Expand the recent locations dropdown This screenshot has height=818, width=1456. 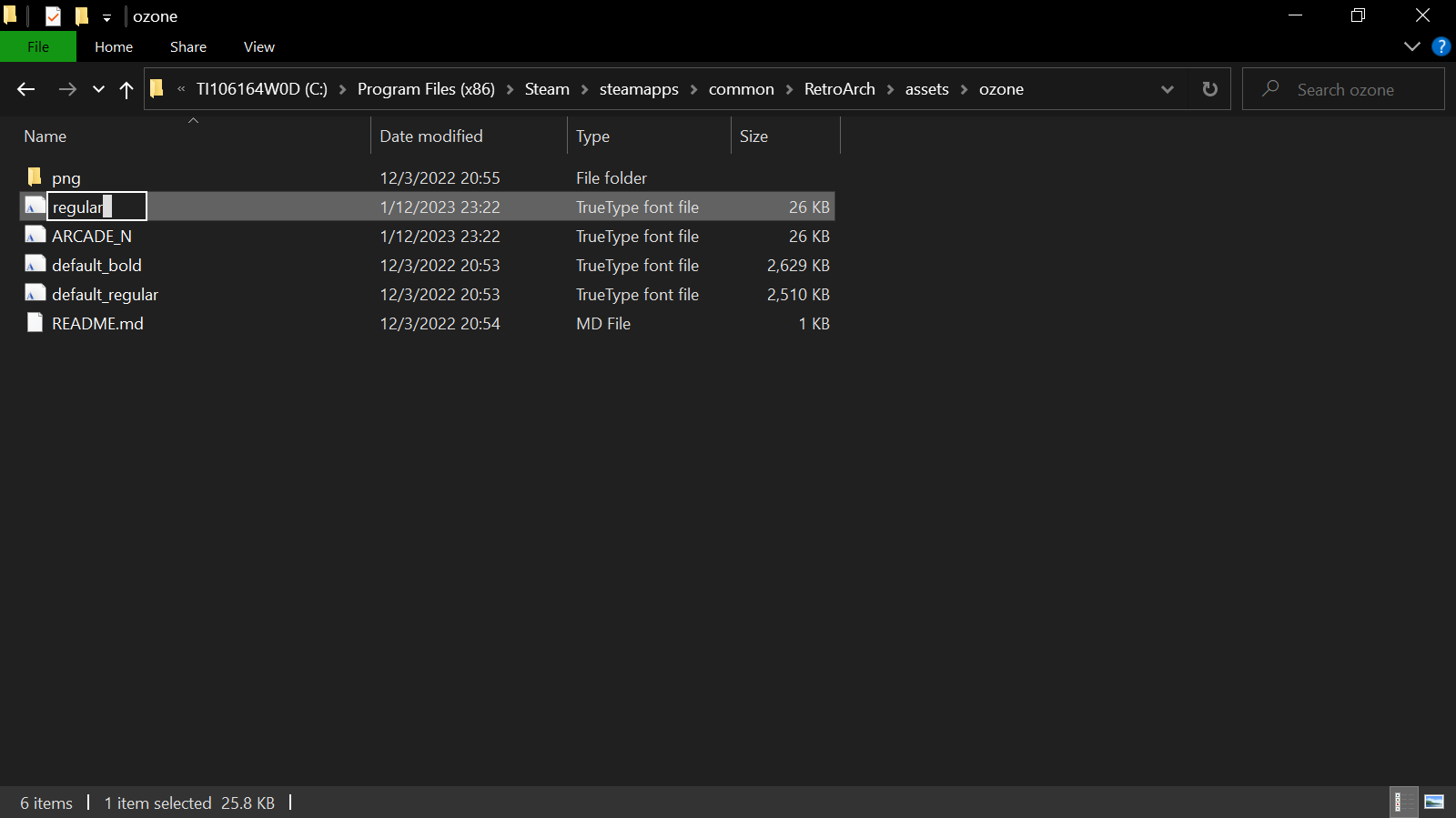[98, 89]
